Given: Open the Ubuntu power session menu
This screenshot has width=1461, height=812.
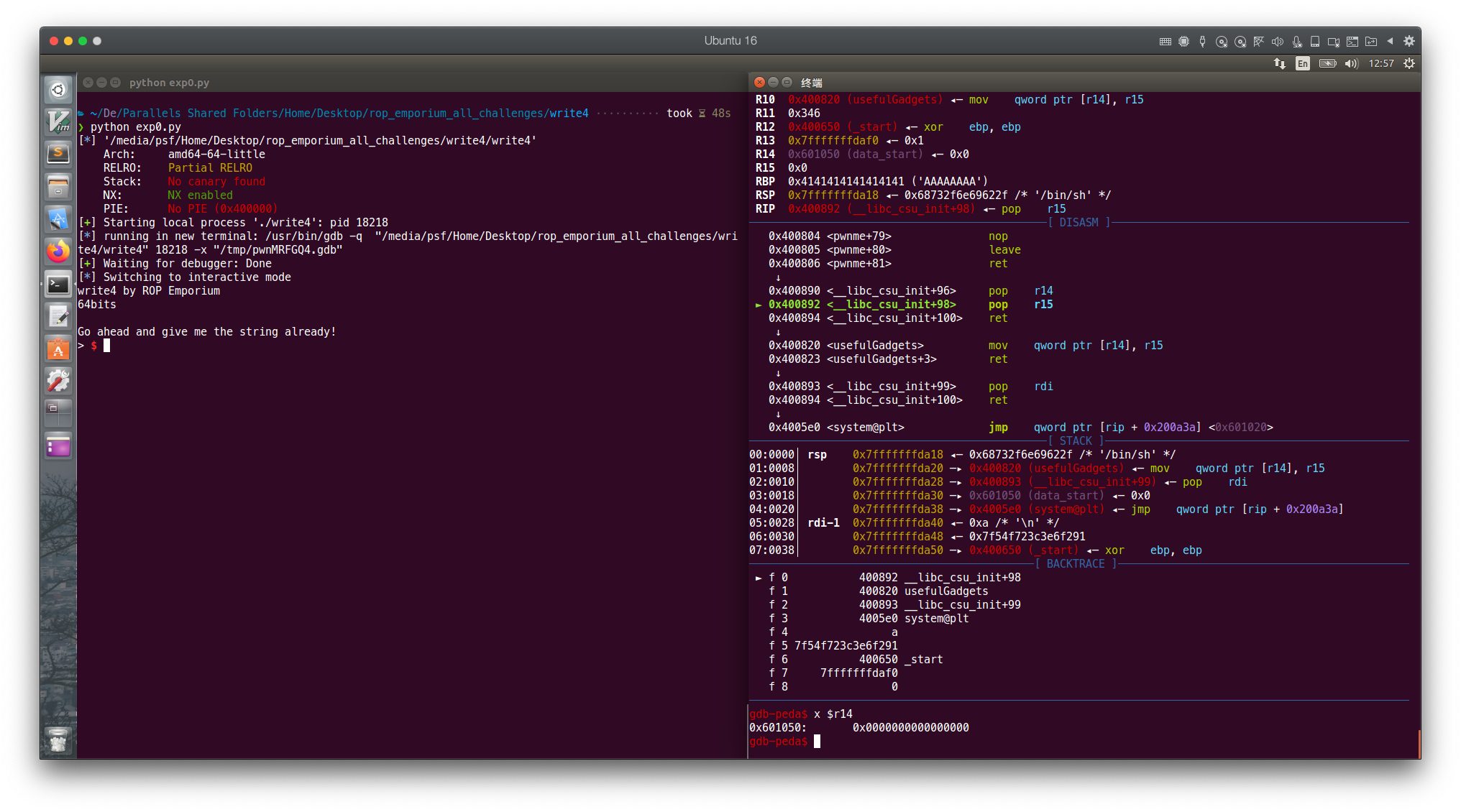Looking at the screenshot, I should click(x=1409, y=63).
